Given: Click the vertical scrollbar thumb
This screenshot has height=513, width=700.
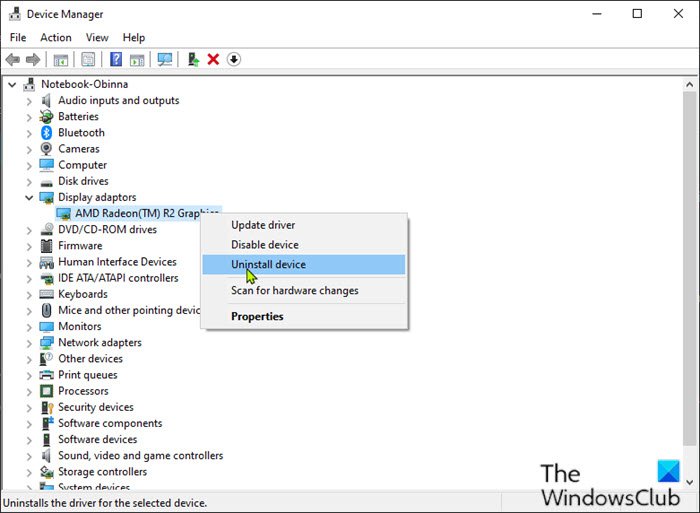Looking at the screenshot, I should pyautogui.click(x=690, y=268).
